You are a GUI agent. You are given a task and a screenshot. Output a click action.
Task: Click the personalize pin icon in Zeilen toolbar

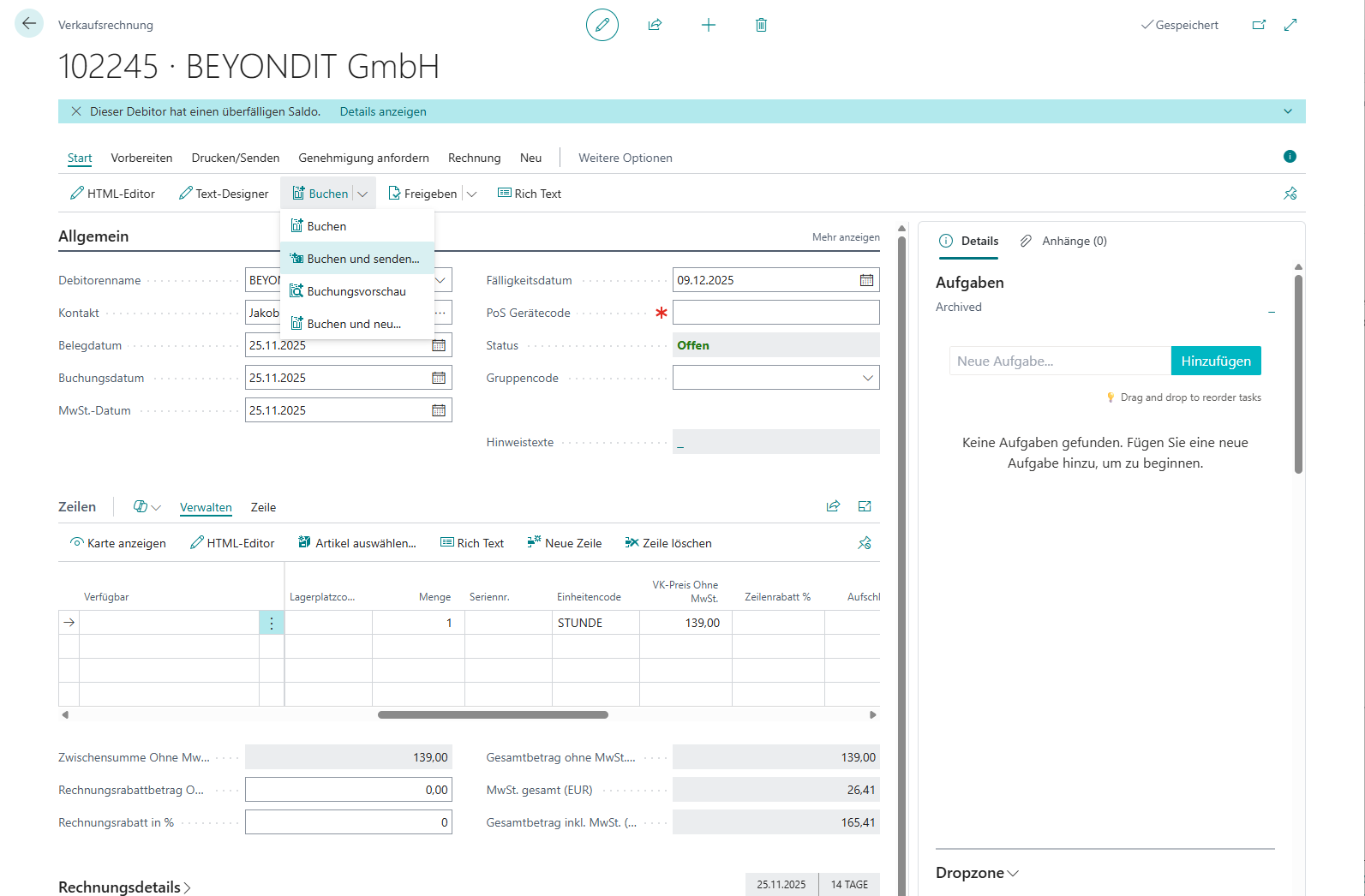click(x=865, y=543)
